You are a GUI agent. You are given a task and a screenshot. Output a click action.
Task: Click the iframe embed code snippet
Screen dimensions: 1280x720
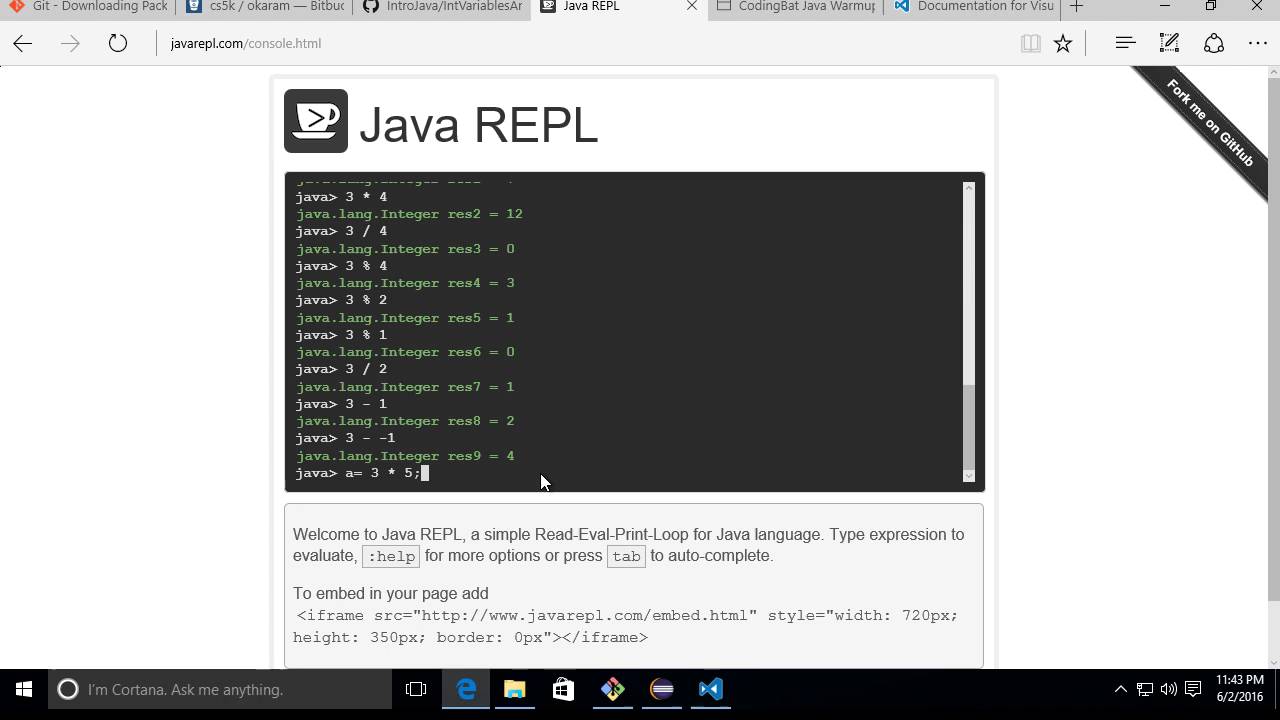pos(626,626)
